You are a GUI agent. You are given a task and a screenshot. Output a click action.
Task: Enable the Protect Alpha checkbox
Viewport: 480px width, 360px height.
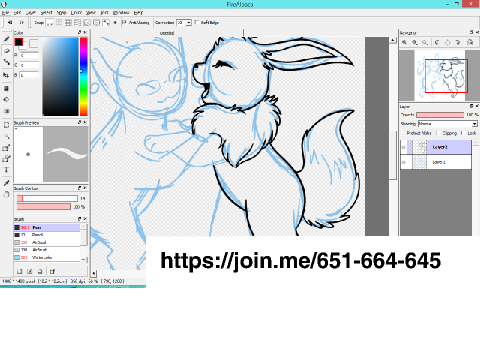click(x=403, y=133)
